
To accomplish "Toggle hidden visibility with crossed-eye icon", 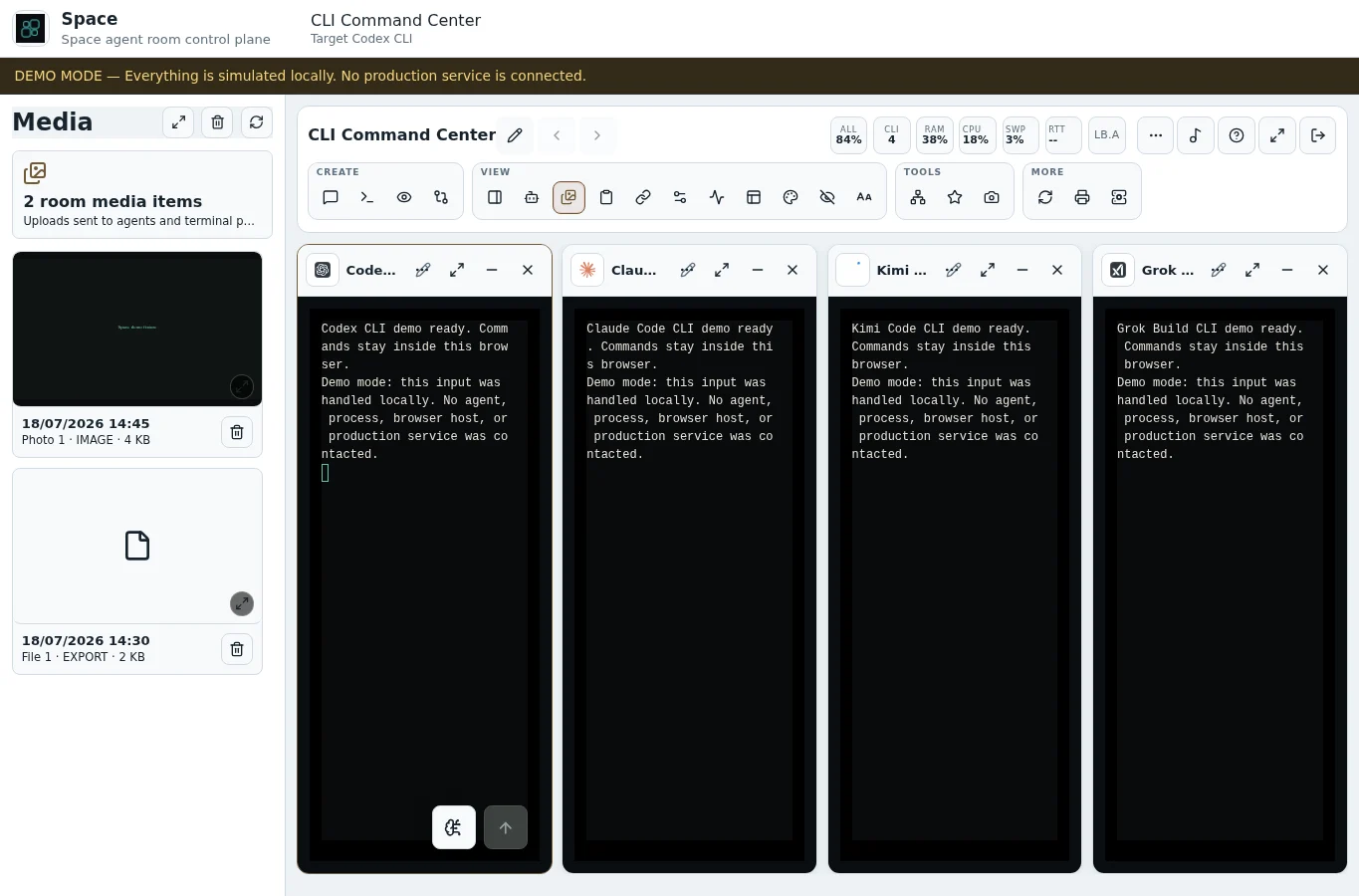I will [x=827, y=197].
